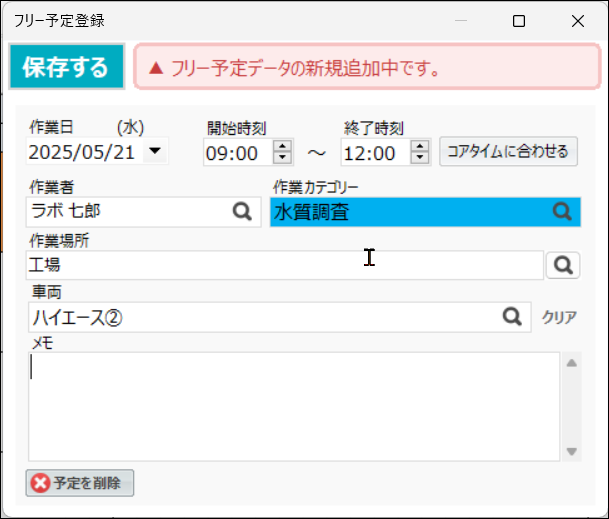Click the メモ scrollbar up arrow
The height and width of the screenshot is (519, 609).
tap(571, 363)
